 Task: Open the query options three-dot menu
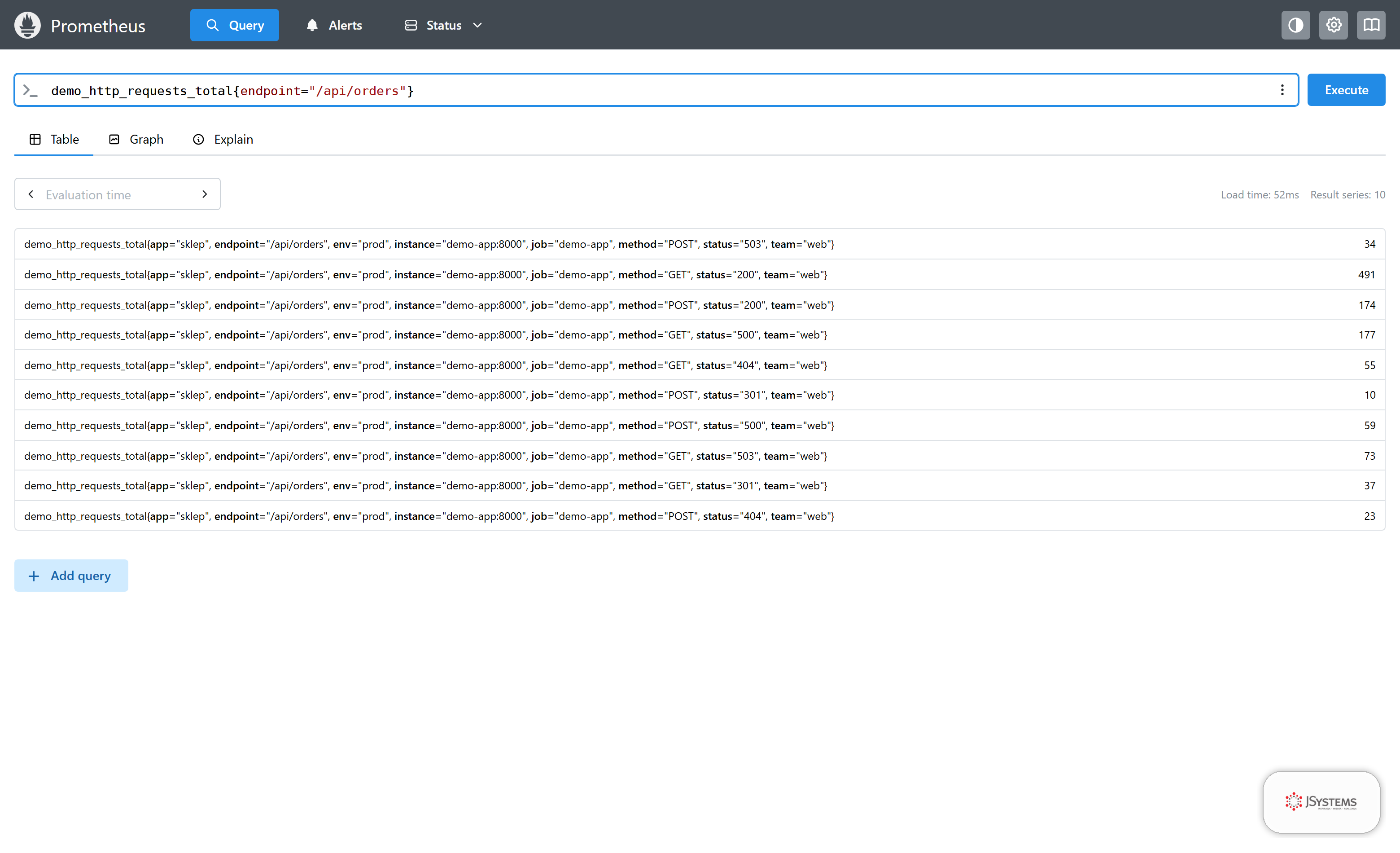tap(1282, 90)
